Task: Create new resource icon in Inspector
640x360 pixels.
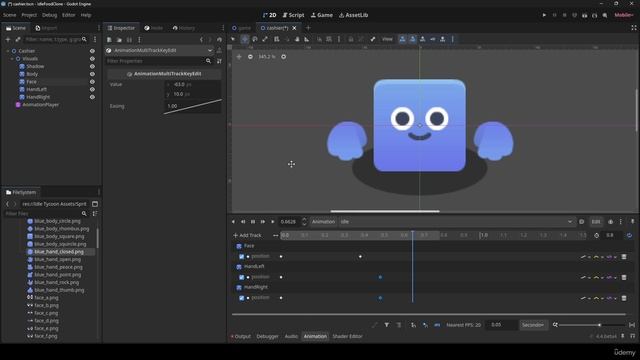Action: tap(109, 40)
